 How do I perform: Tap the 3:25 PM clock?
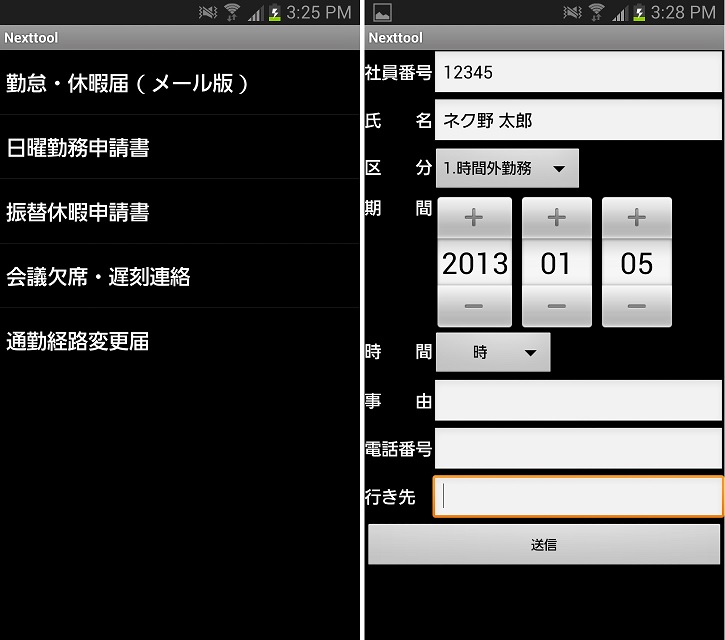[319, 12]
